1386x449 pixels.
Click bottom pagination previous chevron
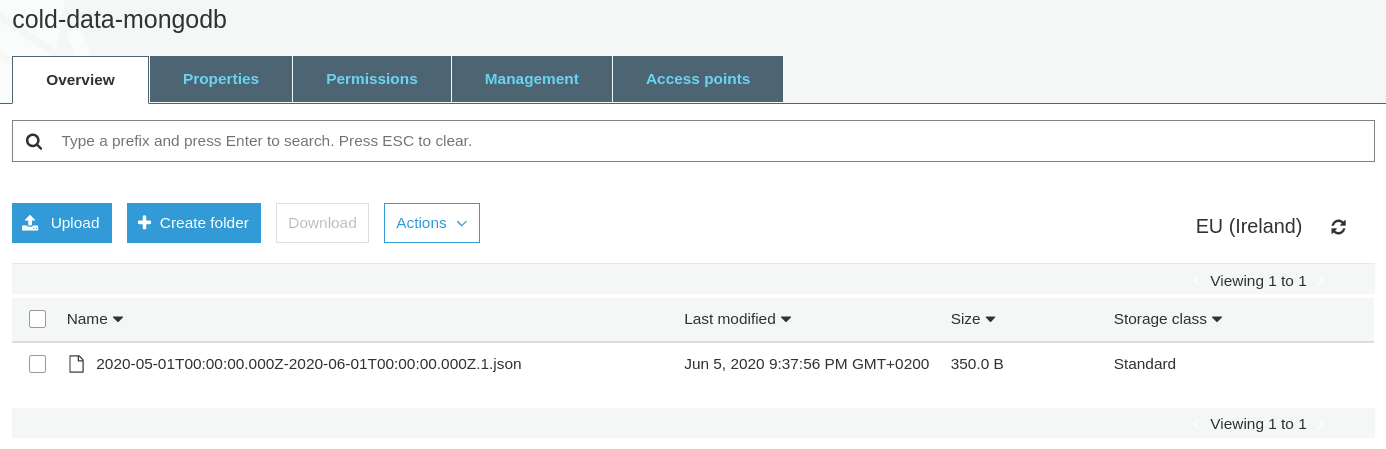point(1195,425)
